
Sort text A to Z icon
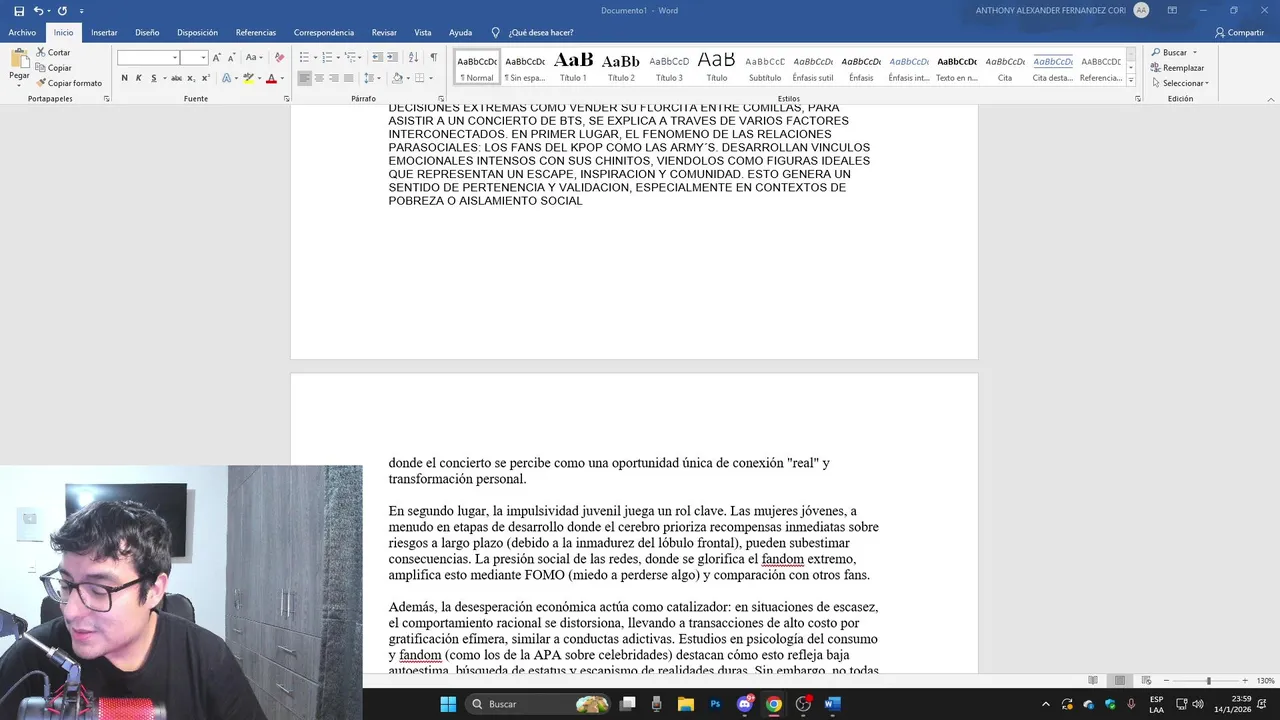tap(413, 57)
